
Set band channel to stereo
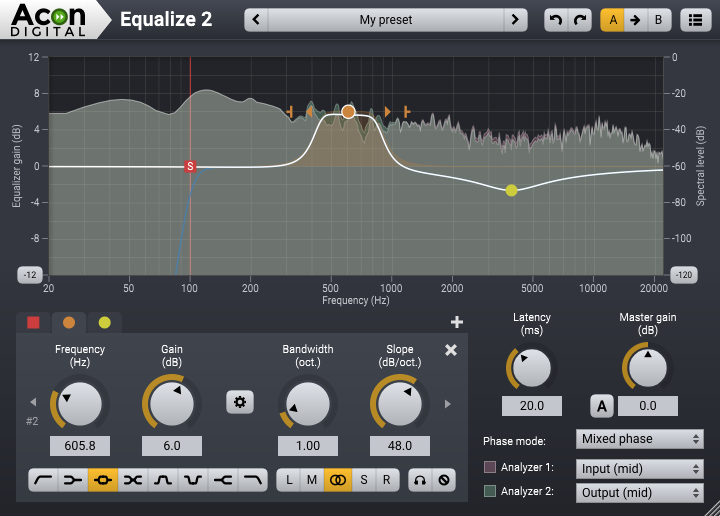[338, 480]
